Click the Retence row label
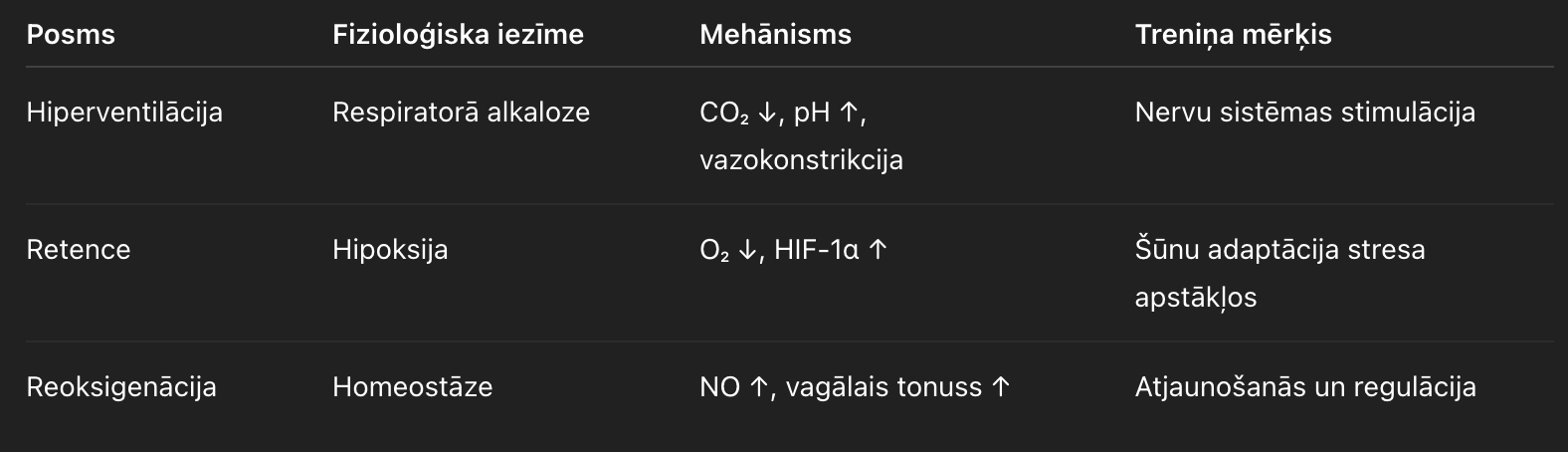This screenshot has height=452, width=1568. coord(78,249)
